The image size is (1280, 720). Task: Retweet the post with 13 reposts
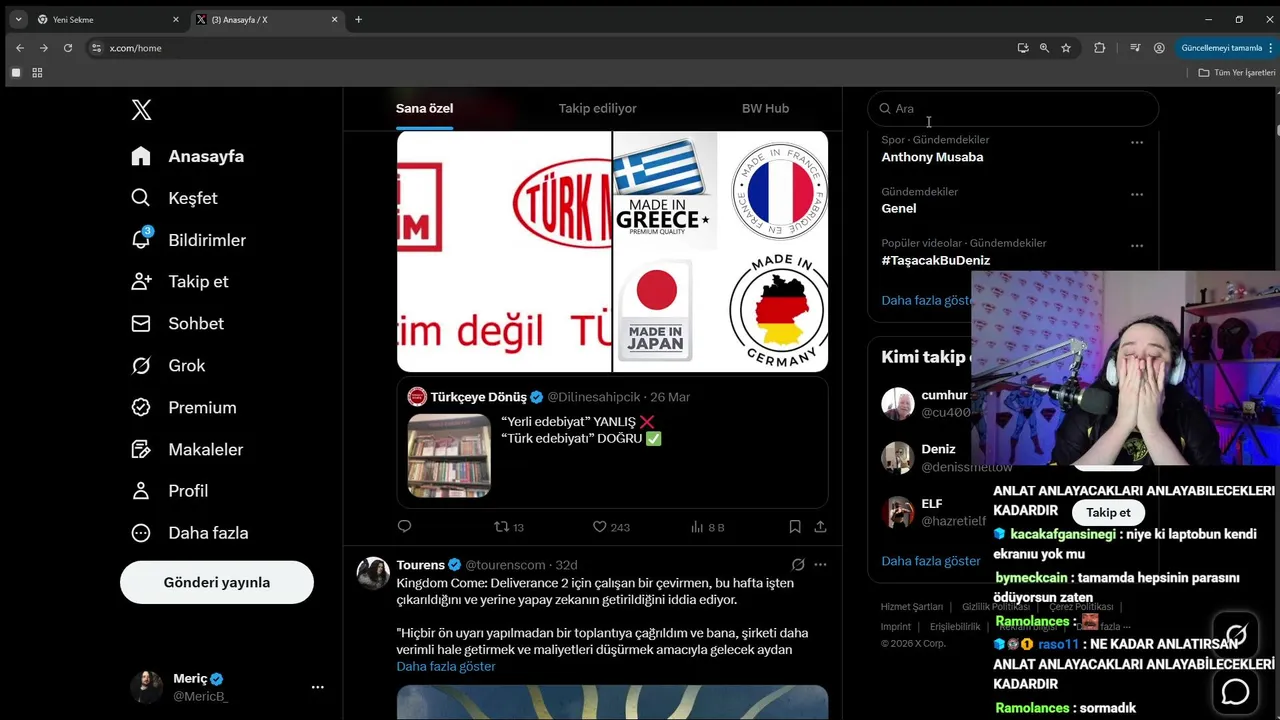[x=510, y=526]
